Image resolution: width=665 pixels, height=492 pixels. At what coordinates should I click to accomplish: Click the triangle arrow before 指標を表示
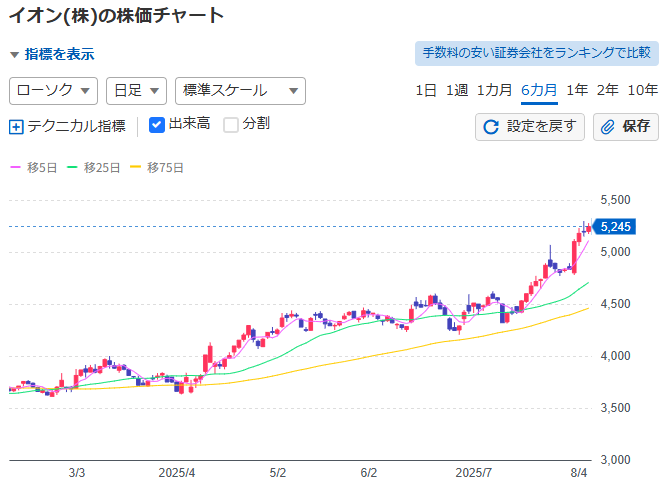click(14, 55)
